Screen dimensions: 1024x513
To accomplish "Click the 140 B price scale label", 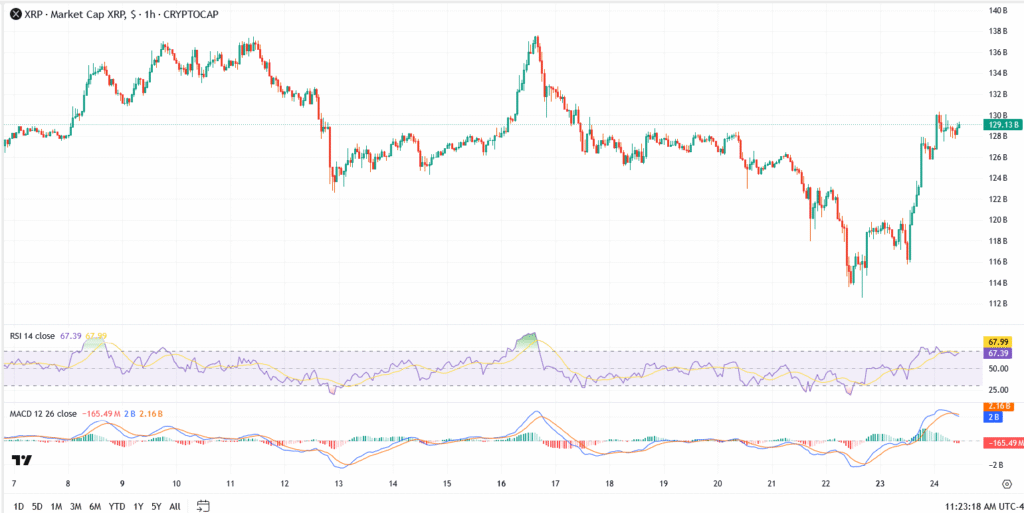I will 998,10.
